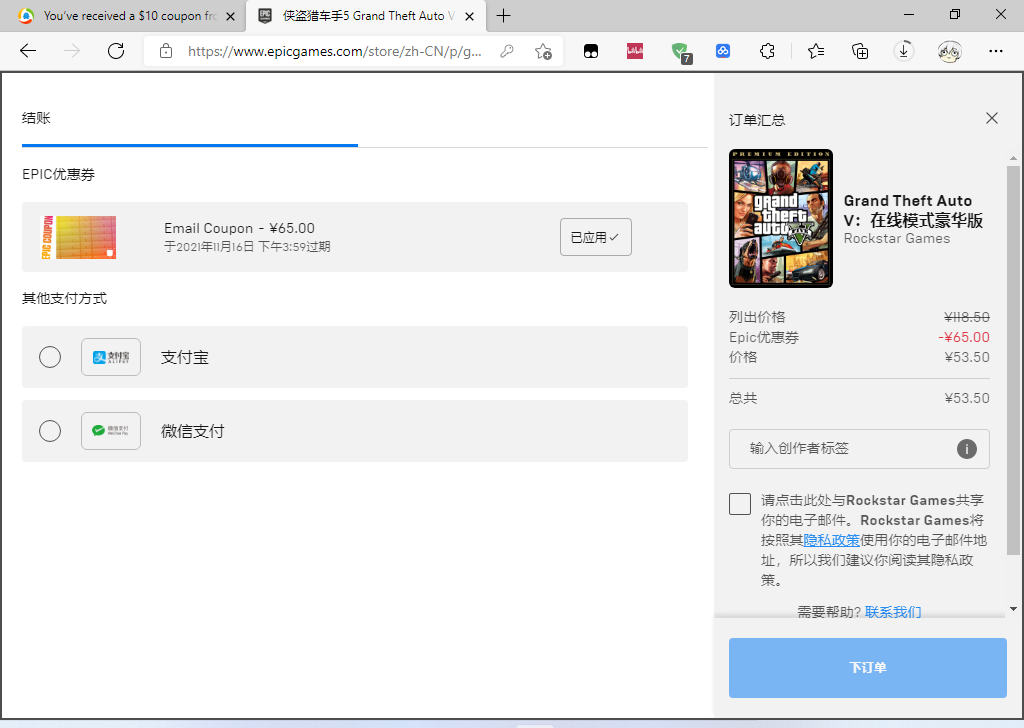Click the ¥118.50 listed price

click(967, 317)
